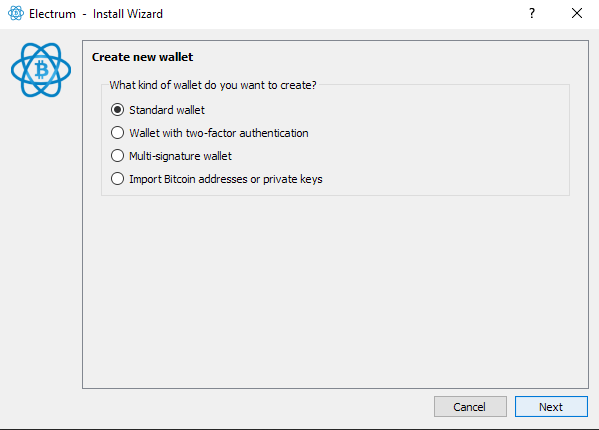Click the large Electrum atom logo
The height and width of the screenshot is (430, 599).
[41, 70]
